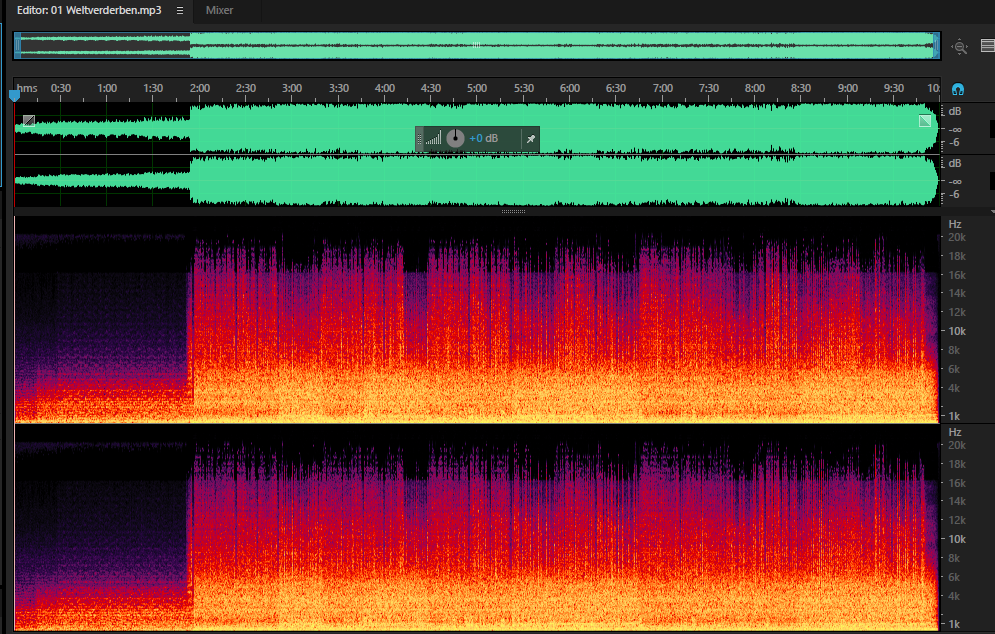Click the 2:00 mark on timeline
Viewport: 995px width, 634px height.
tap(199, 88)
